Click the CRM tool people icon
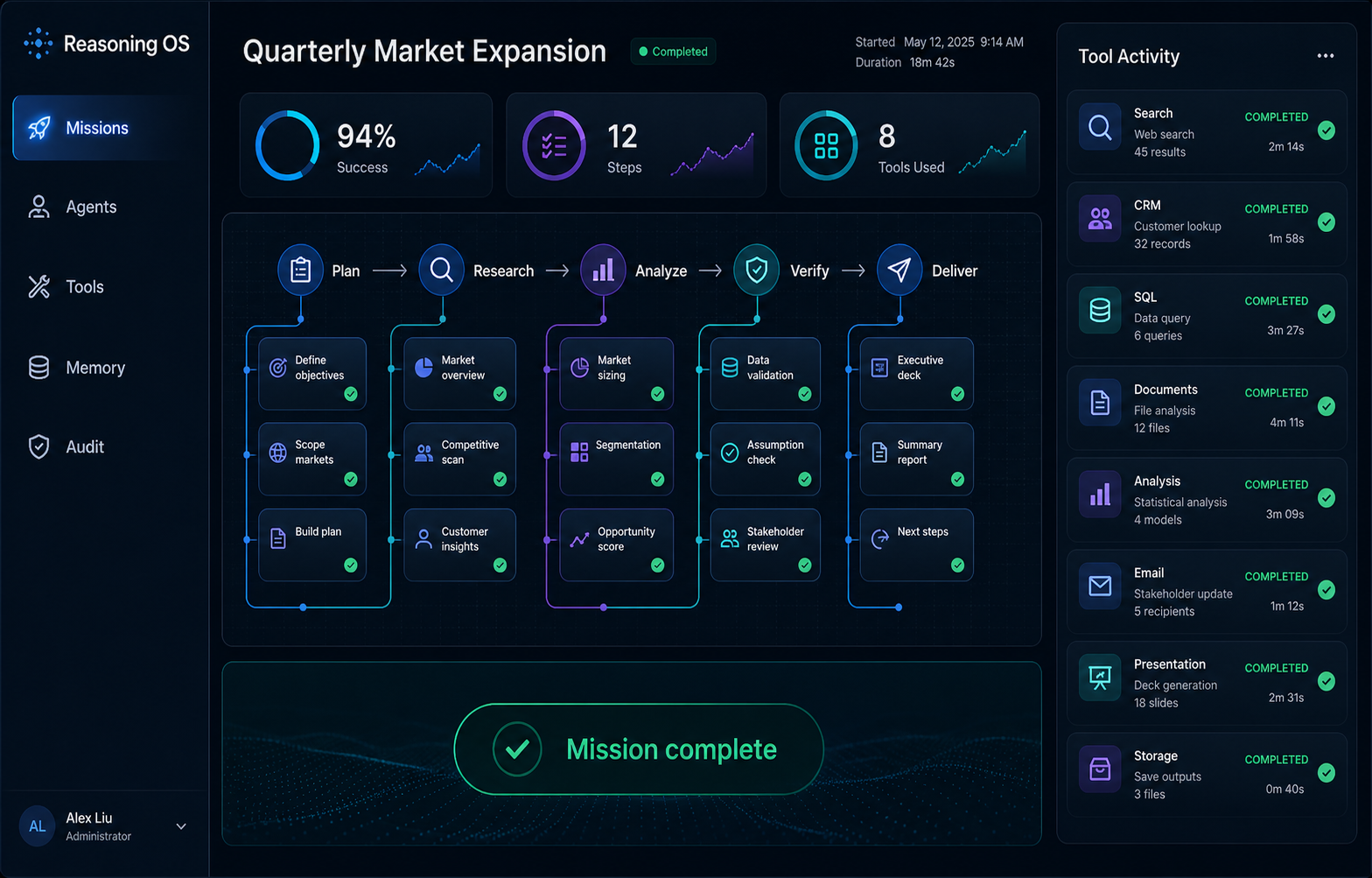The image size is (1372, 878). [1100, 219]
